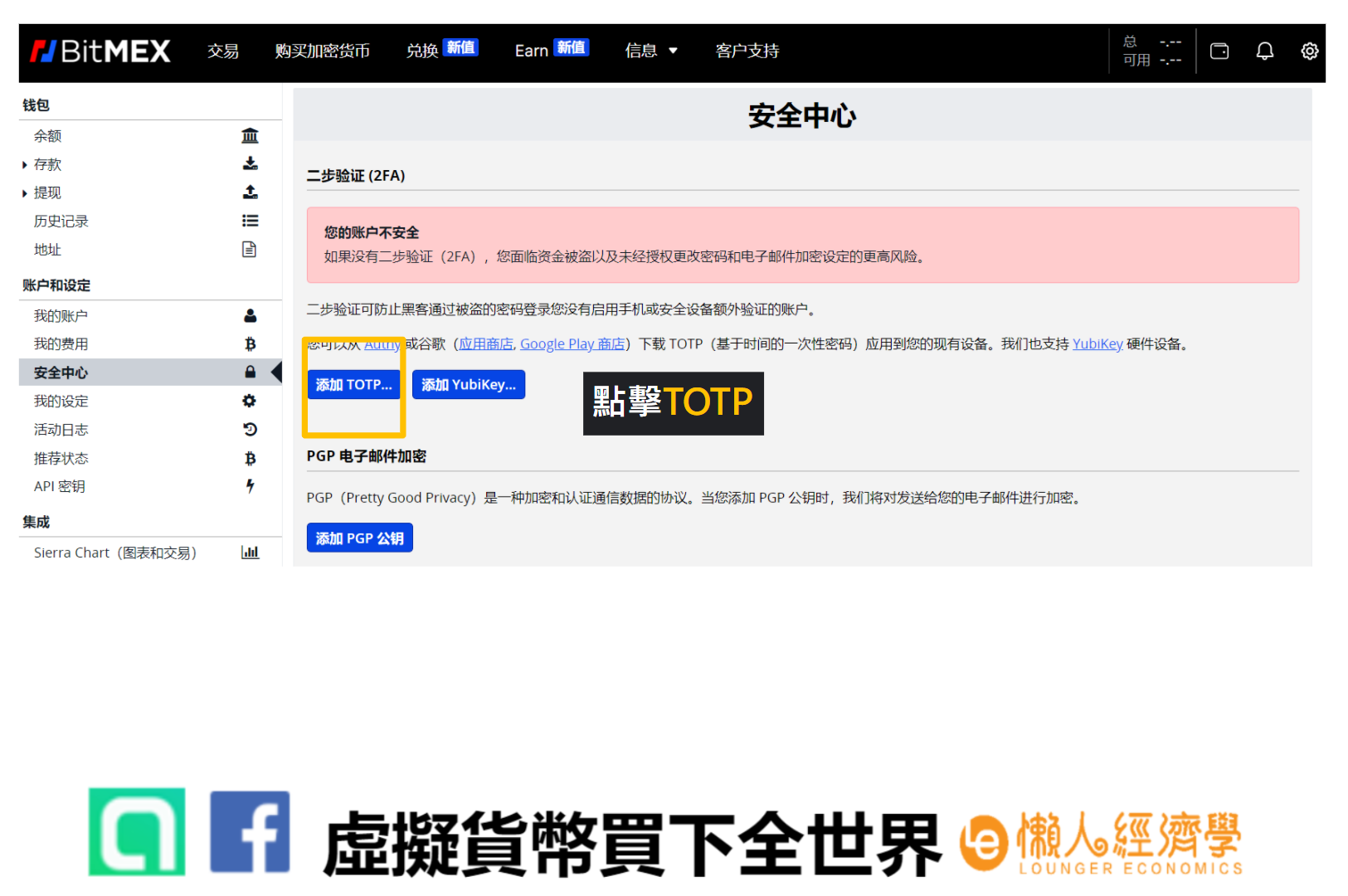Select 我的费用 in sidebar
This screenshot has height=896, width=1348.
pos(61,343)
